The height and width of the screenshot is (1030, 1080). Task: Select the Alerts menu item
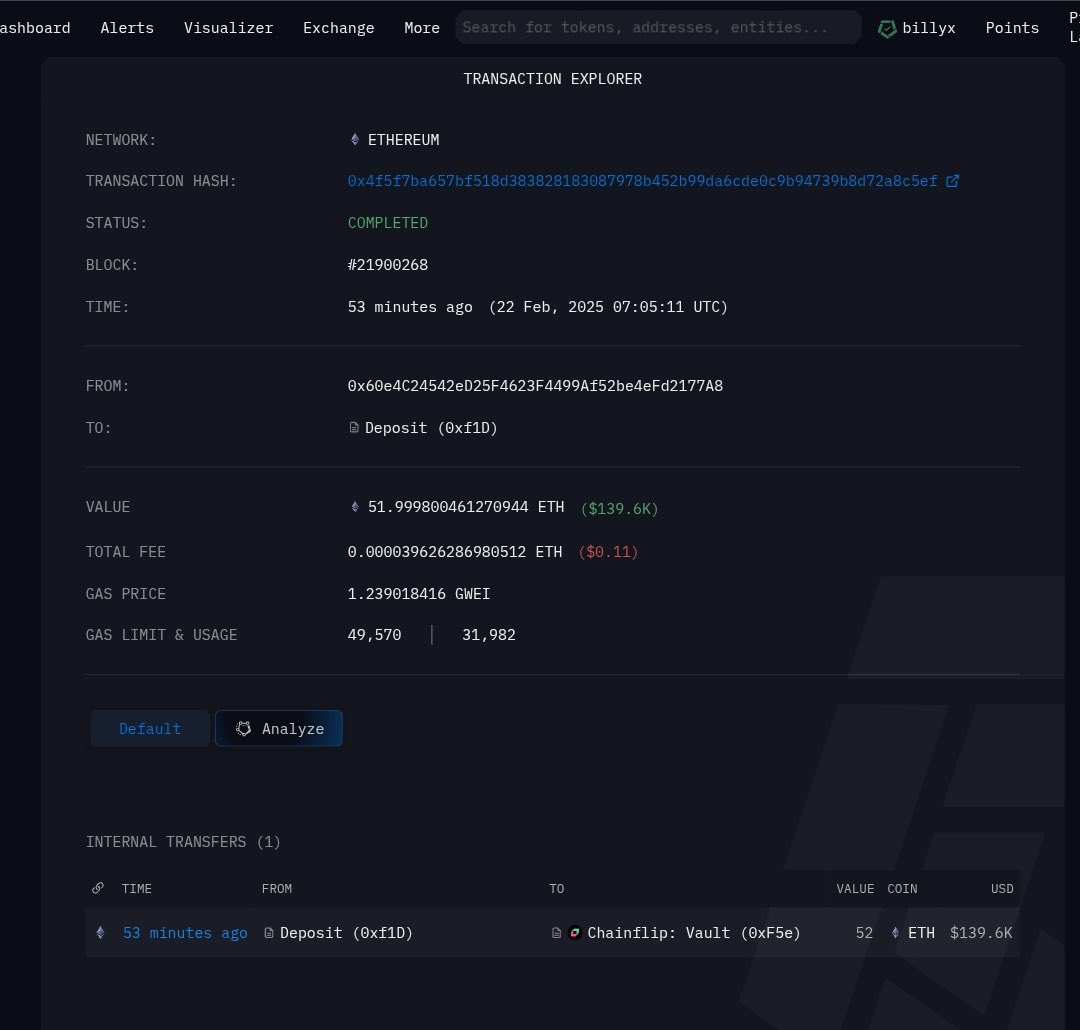[127, 28]
